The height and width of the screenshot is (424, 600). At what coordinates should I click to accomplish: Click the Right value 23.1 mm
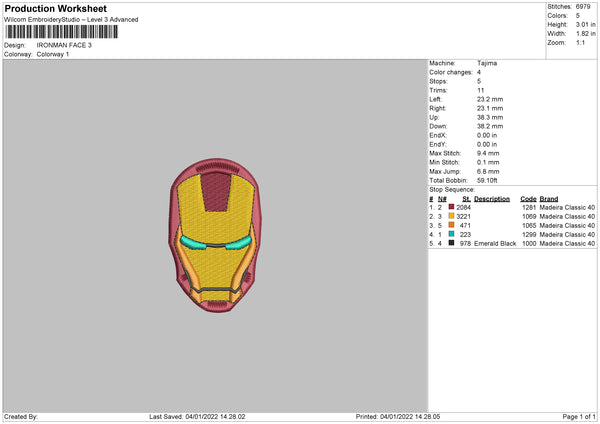click(x=490, y=108)
